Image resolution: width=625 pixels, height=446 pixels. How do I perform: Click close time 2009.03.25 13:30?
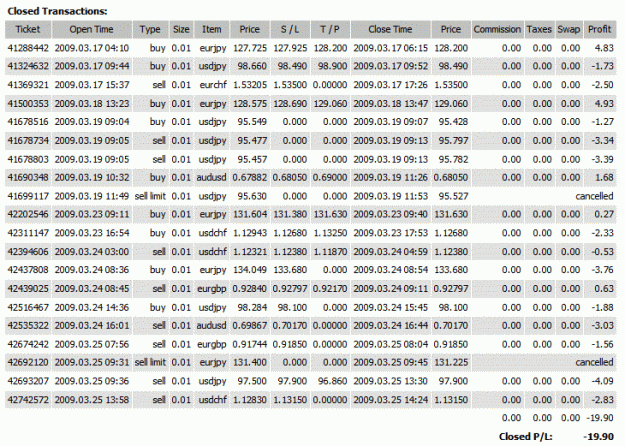[390, 381]
